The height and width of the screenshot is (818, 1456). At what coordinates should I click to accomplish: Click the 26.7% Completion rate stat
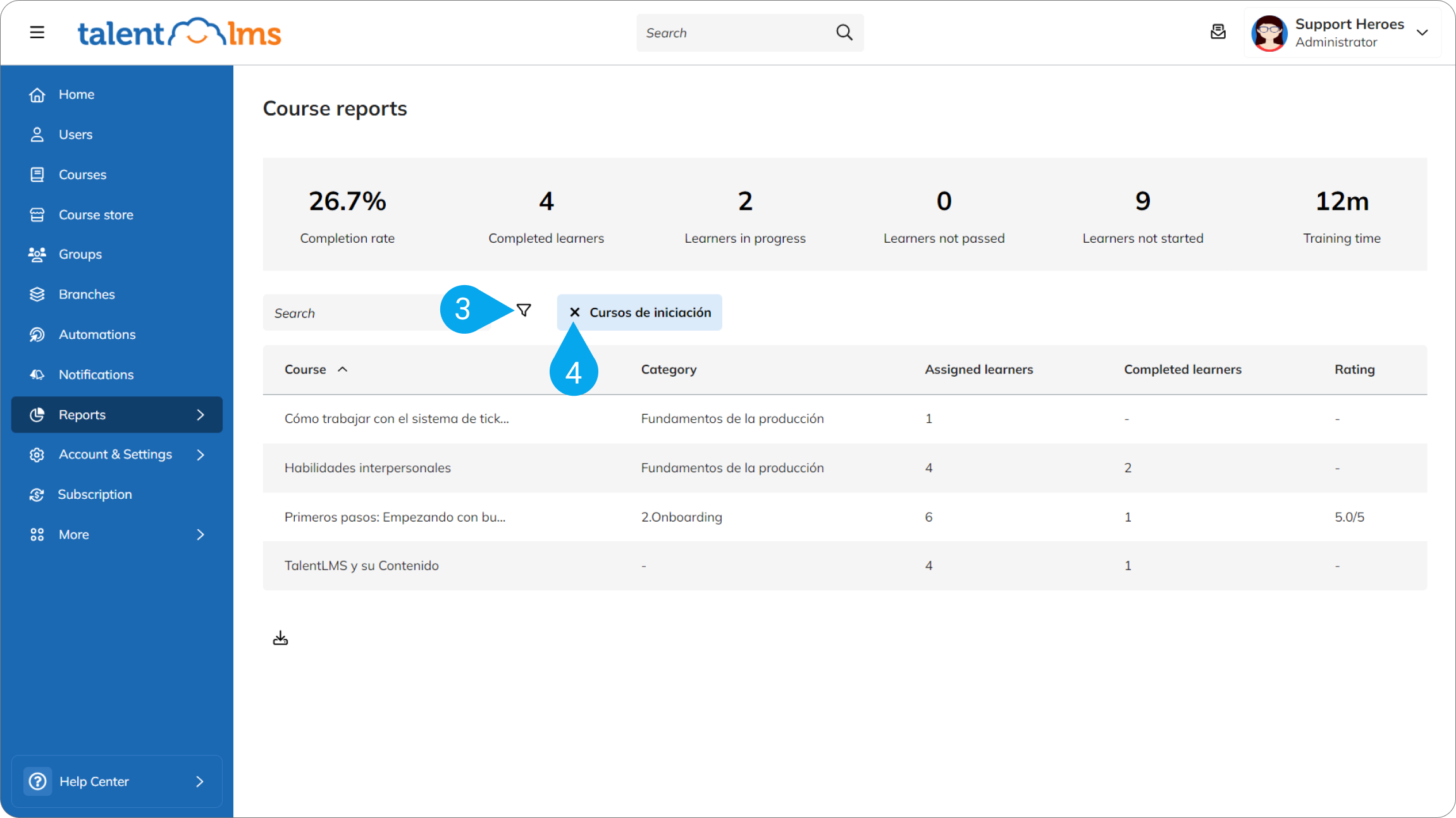347,215
